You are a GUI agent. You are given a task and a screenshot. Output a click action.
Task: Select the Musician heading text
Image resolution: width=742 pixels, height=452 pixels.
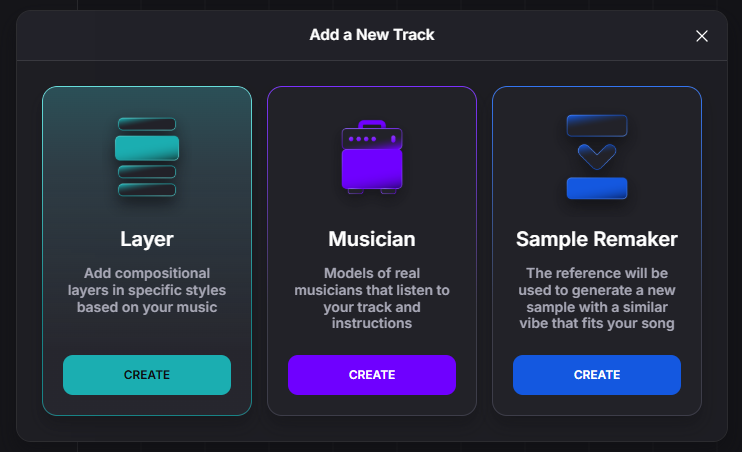(372, 239)
